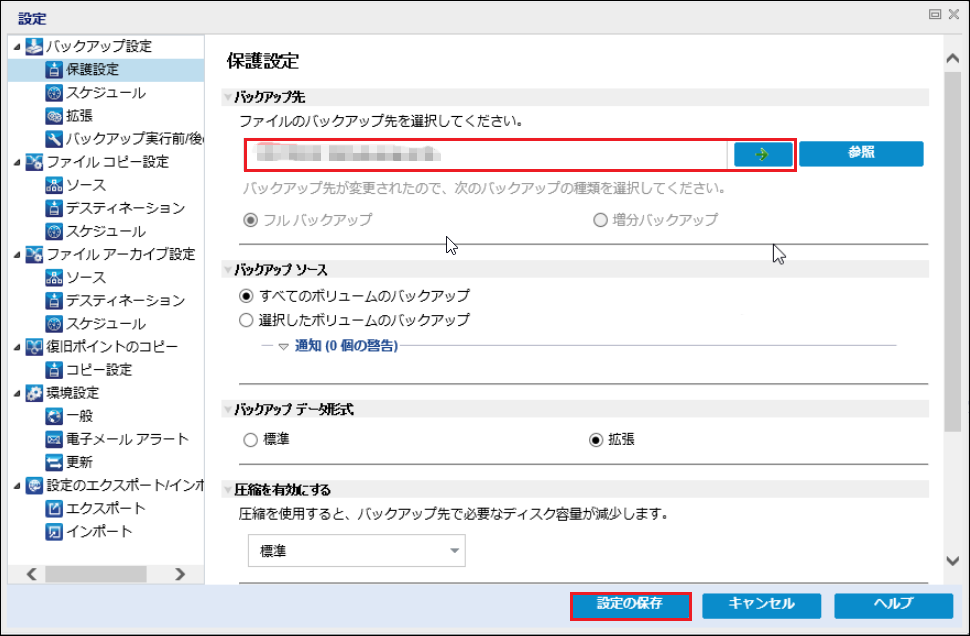This screenshot has width=970, height=636.
Task: Click the sidebar horizontal scrollbar right arrow
Action: coord(180,574)
